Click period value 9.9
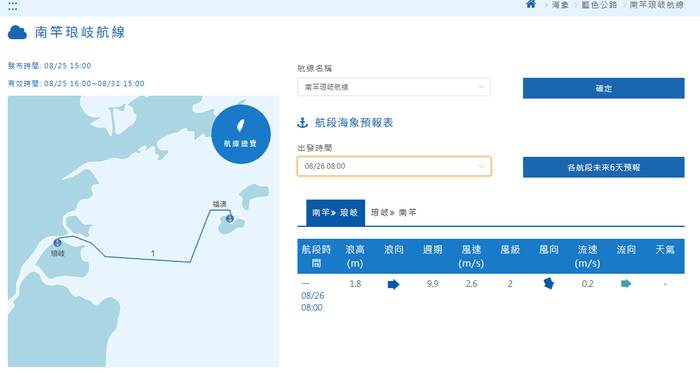Viewport: 700px width, 373px height. point(432,284)
